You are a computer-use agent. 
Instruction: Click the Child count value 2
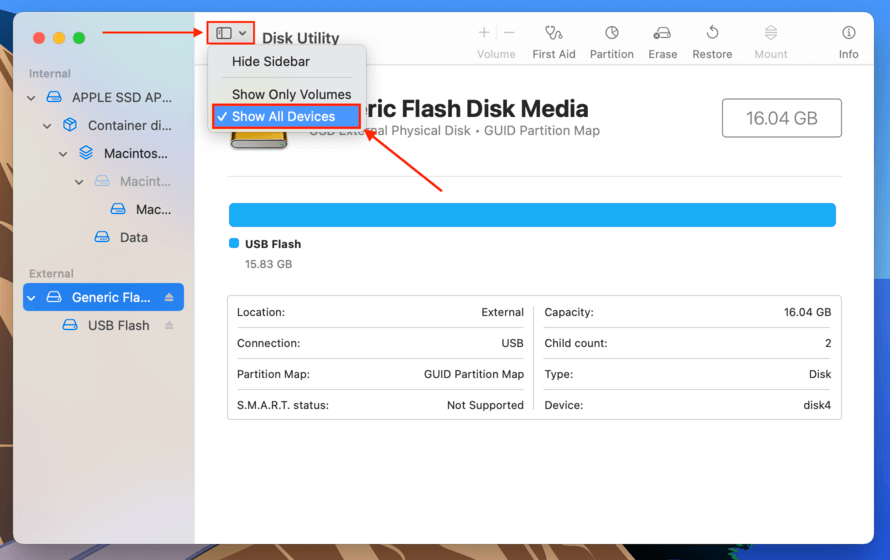[828, 343]
